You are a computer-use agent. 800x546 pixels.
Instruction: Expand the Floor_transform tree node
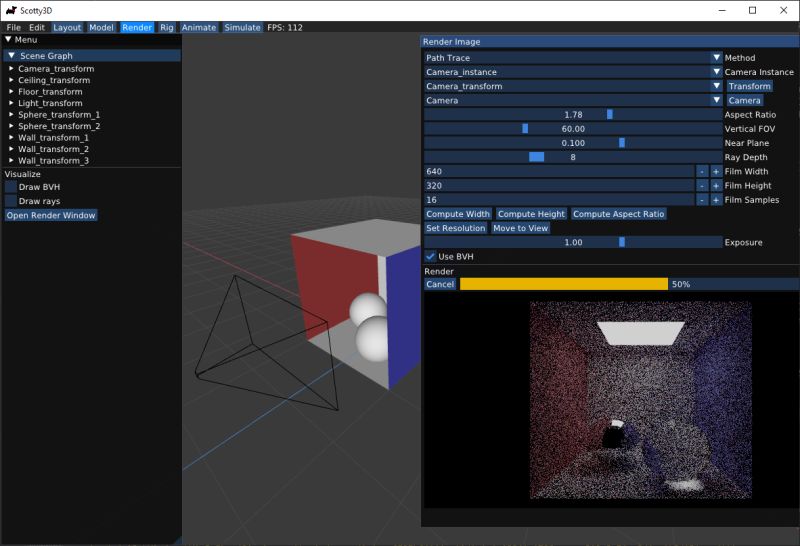11,91
